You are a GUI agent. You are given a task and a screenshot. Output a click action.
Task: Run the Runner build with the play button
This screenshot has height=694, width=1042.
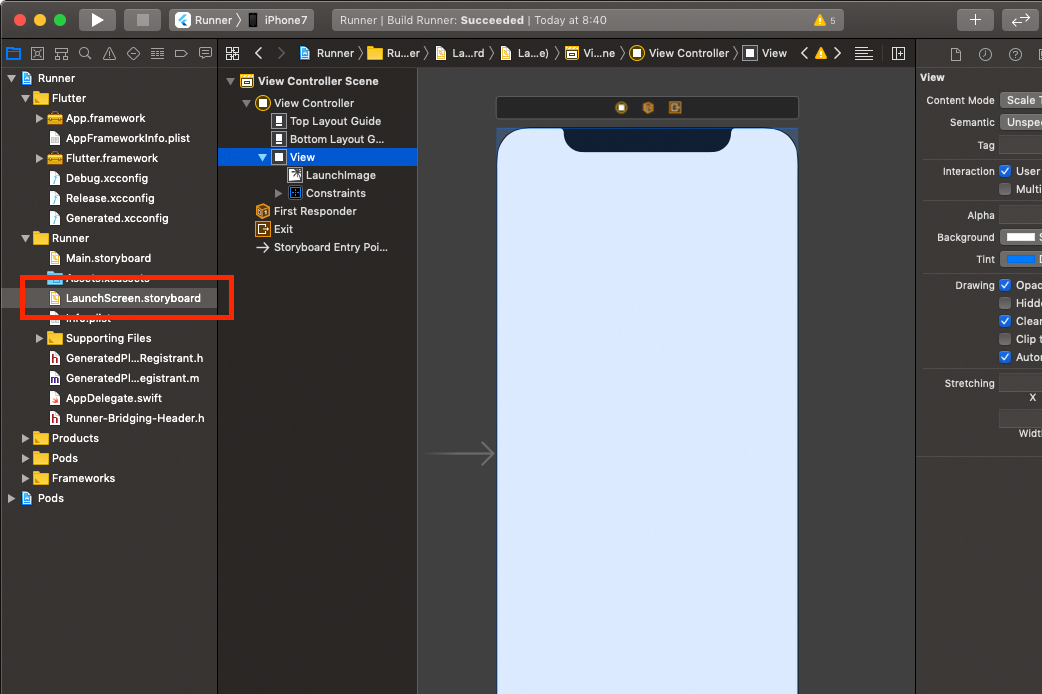(x=98, y=20)
